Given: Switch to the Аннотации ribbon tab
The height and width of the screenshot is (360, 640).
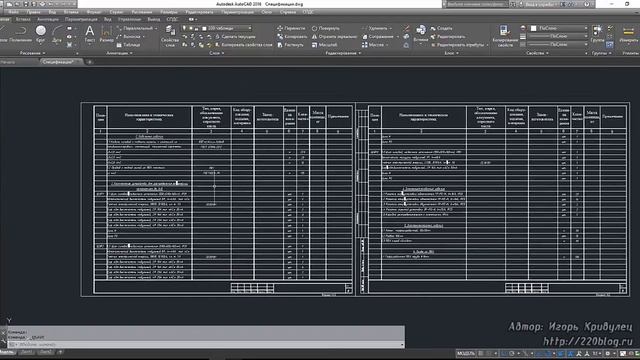Looking at the screenshot, I should [x=48, y=19].
